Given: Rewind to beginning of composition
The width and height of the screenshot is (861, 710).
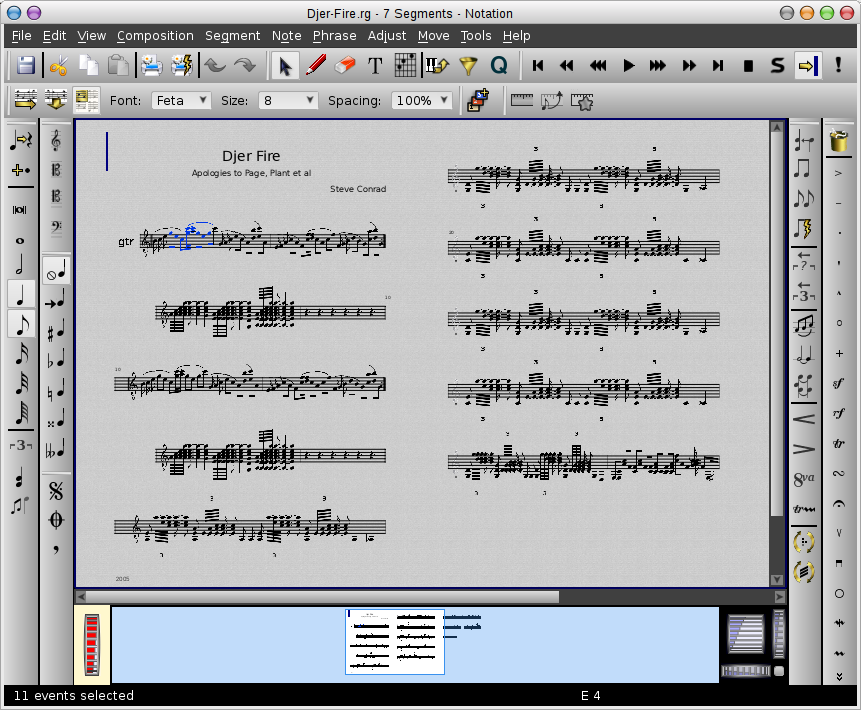Looking at the screenshot, I should pyautogui.click(x=538, y=66).
